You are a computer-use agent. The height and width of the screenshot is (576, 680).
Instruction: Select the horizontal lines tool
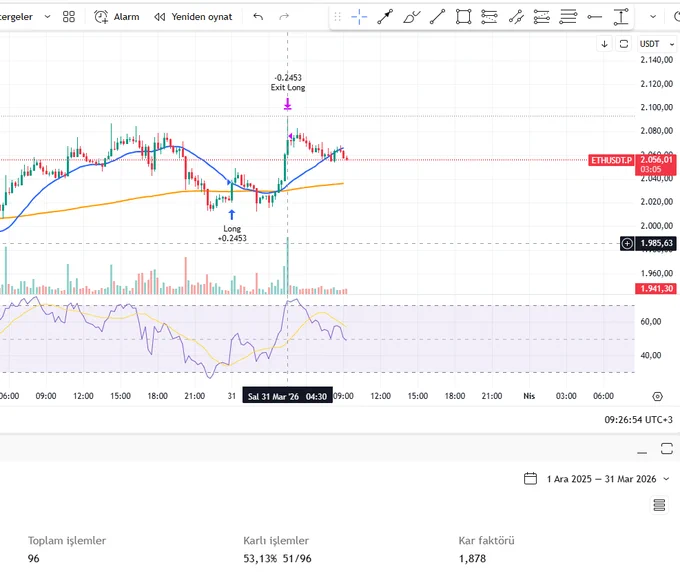tap(568, 17)
